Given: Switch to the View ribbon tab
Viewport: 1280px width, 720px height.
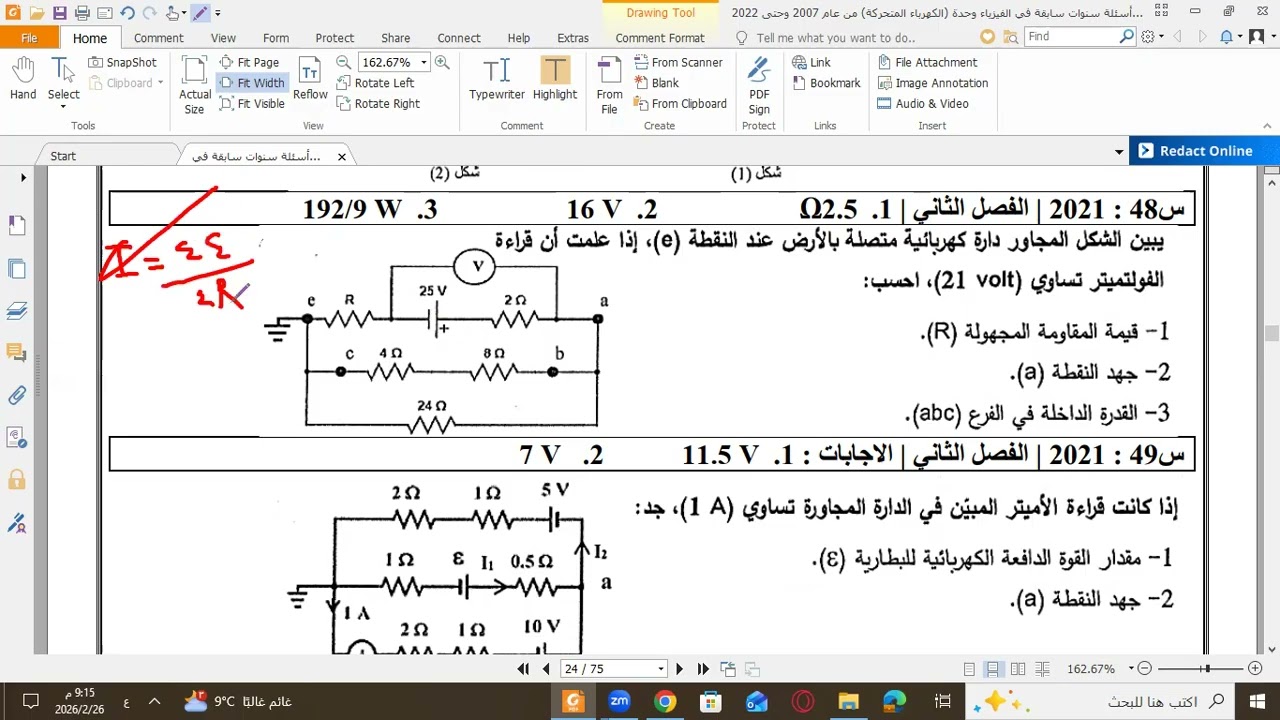Looking at the screenshot, I should [223, 38].
